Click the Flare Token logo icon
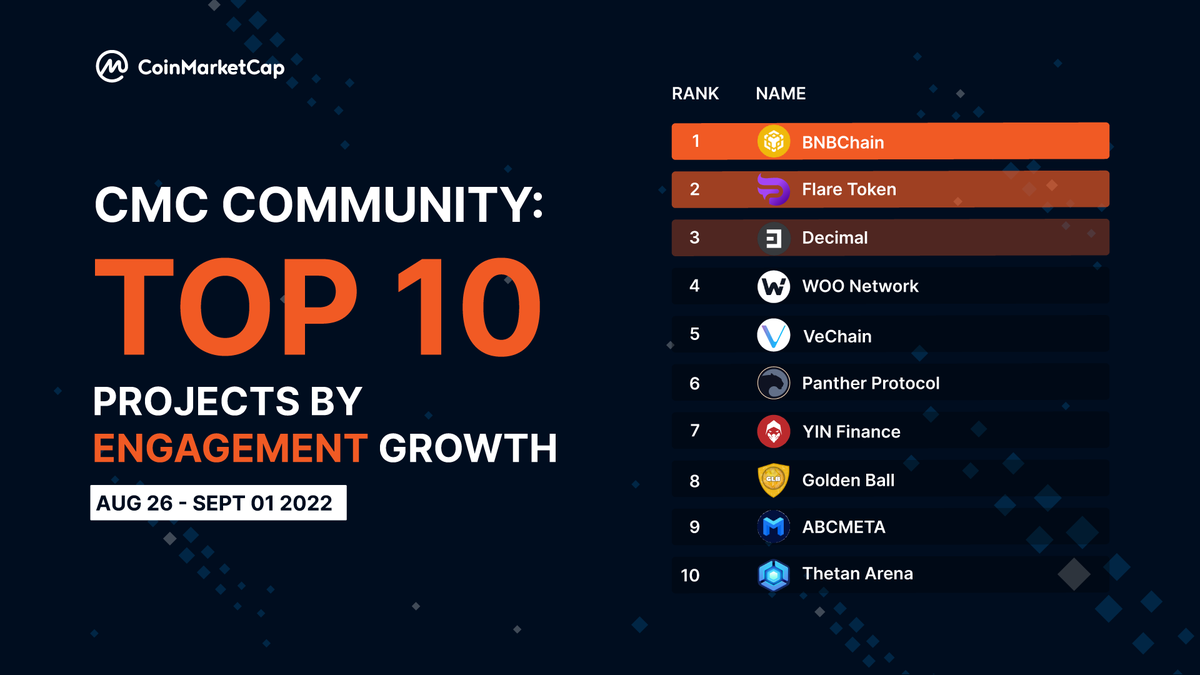Viewport: 1200px width, 675px height. 774,189
